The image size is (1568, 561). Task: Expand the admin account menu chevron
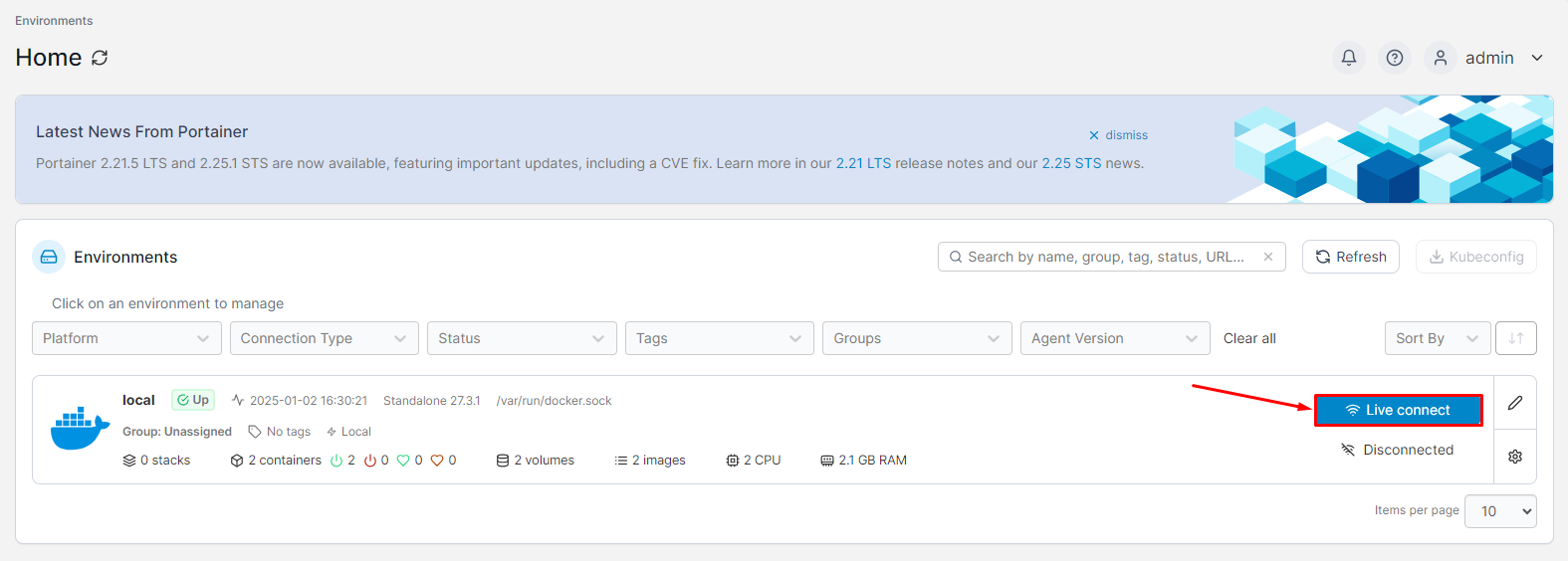(x=1537, y=58)
